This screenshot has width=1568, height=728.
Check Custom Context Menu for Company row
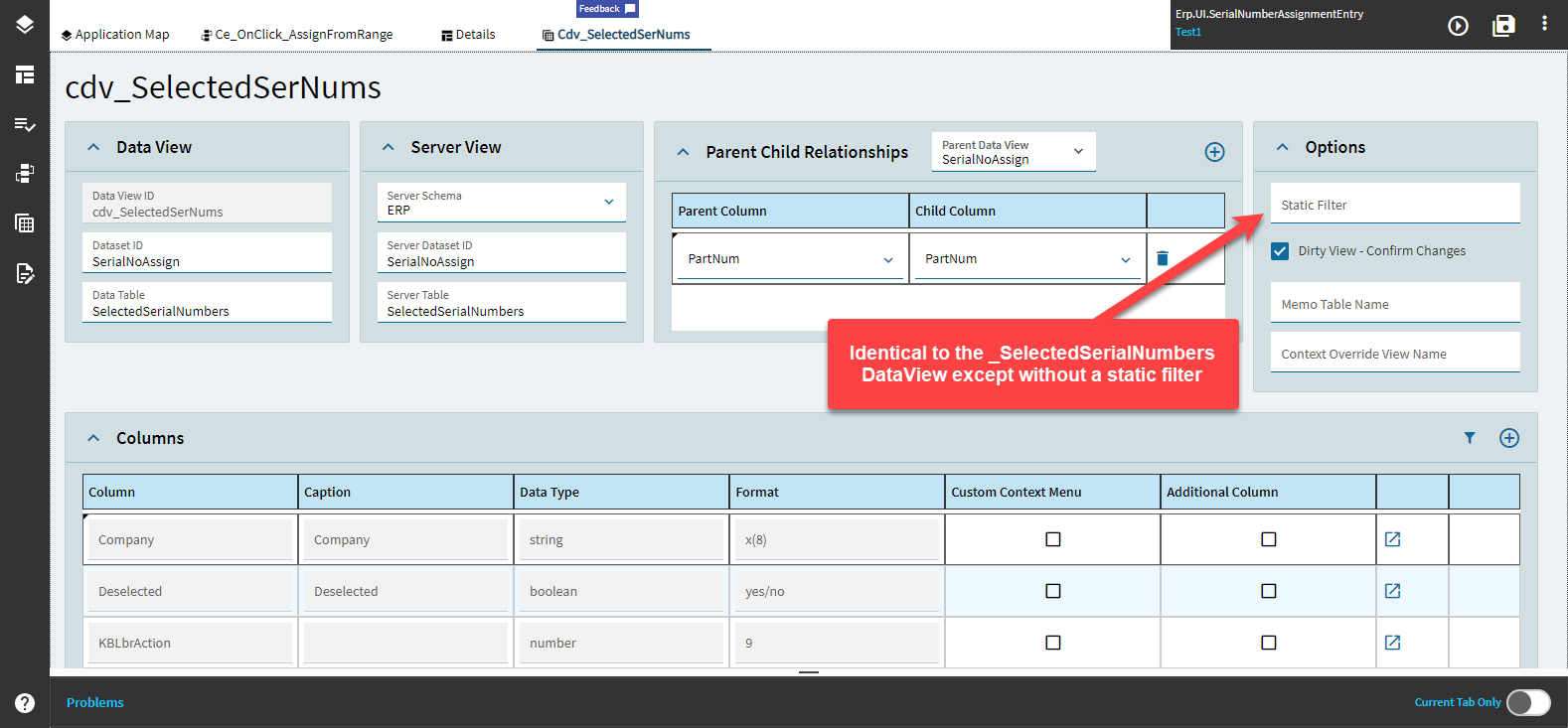coord(1053,539)
